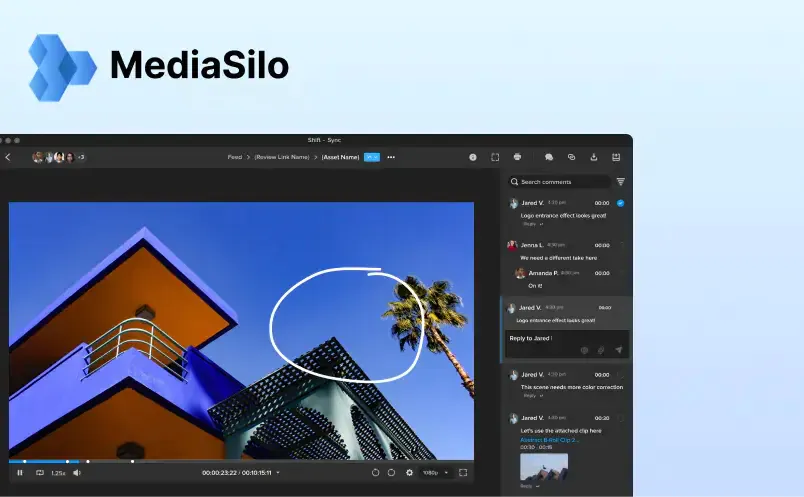Click Reply under the attached clip thumbnail
Viewport: 804px width, 497px height.
coord(529,486)
